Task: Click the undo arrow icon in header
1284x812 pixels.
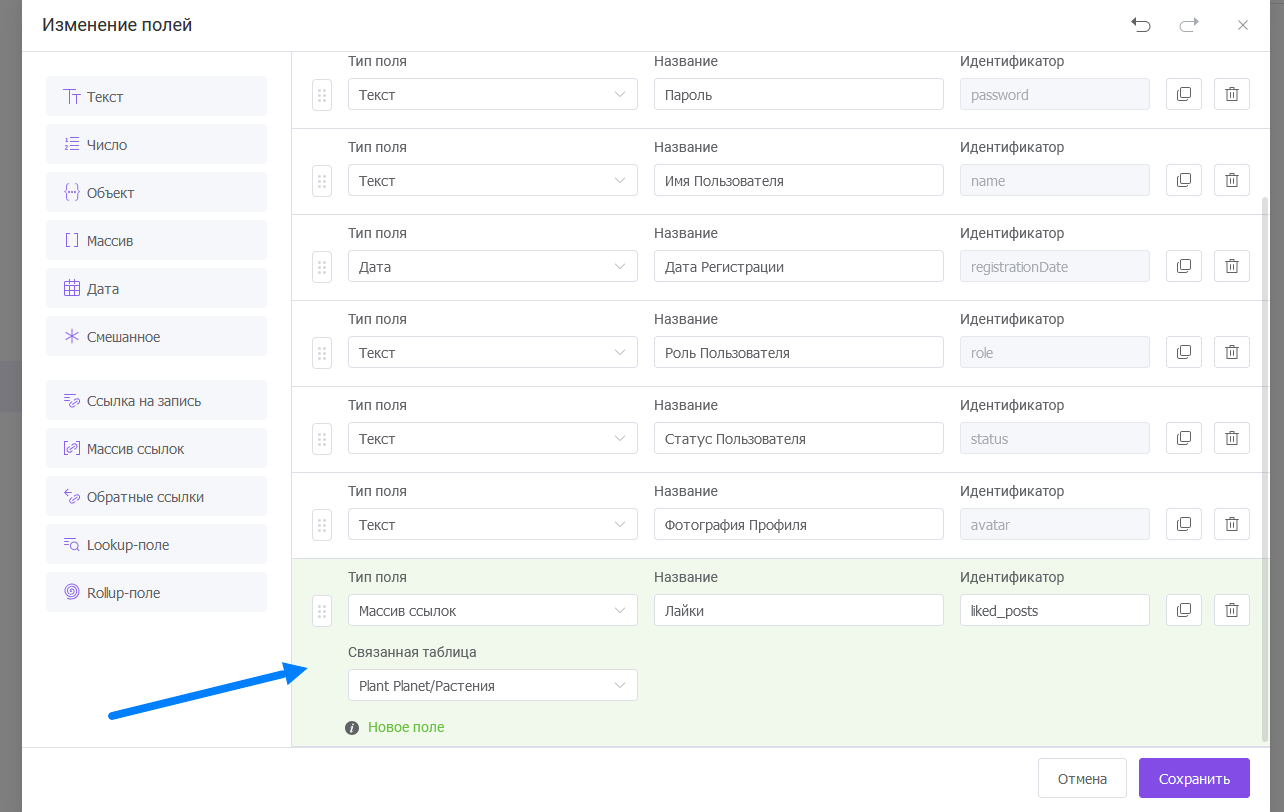Action: (x=1141, y=25)
